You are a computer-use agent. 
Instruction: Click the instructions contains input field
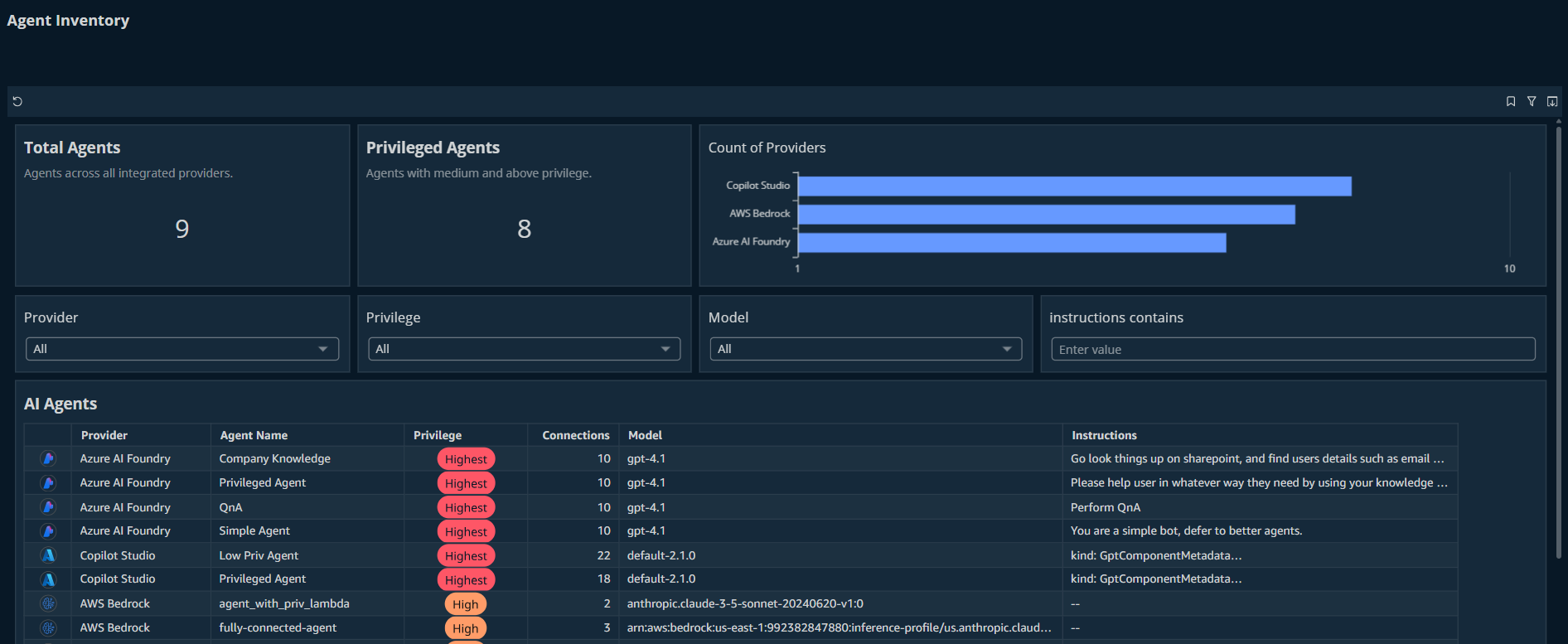point(1293,349)
